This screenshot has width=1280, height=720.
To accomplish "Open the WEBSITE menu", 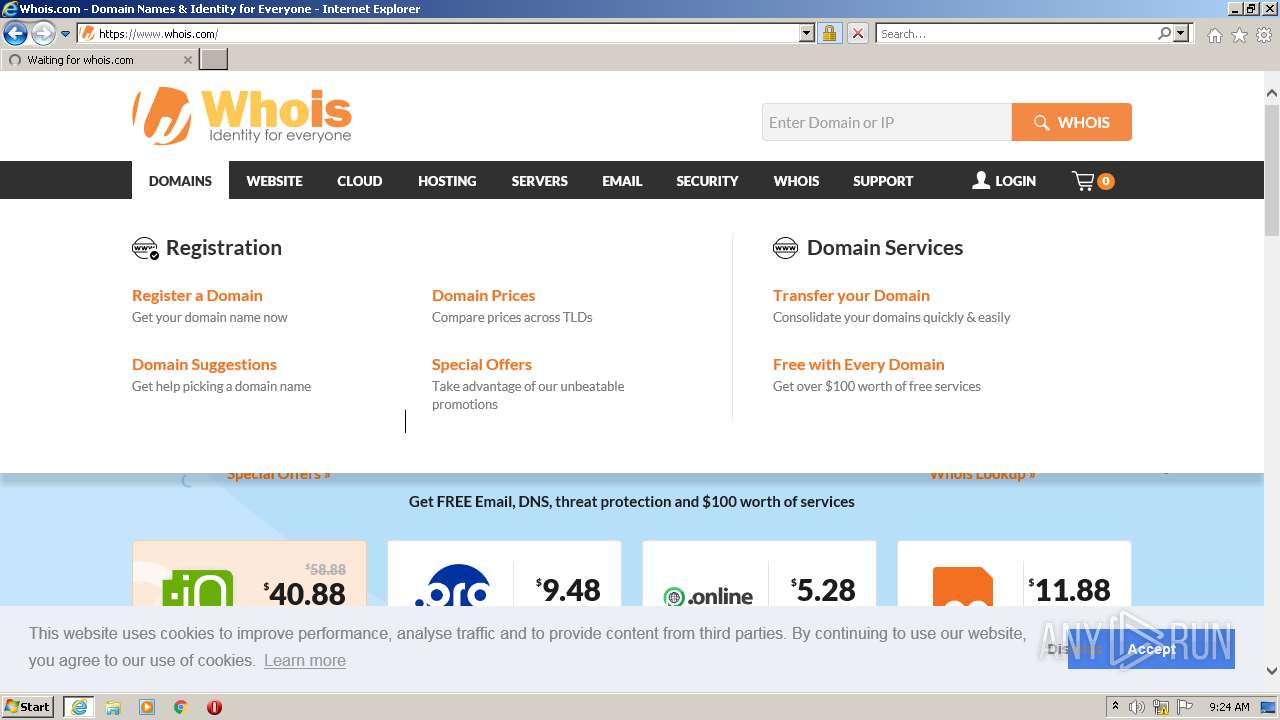I will [x=274, y=181].
